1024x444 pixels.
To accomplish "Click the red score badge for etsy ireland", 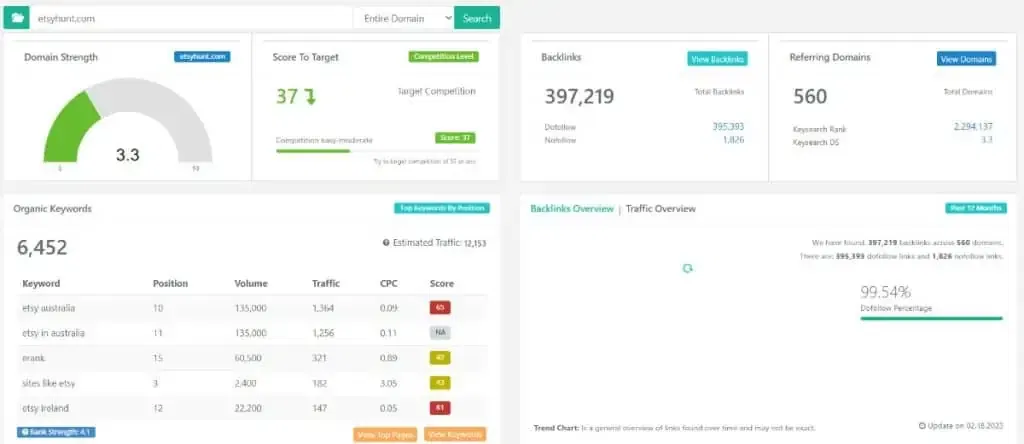I will pyautogui.click(x=440, y=408).
